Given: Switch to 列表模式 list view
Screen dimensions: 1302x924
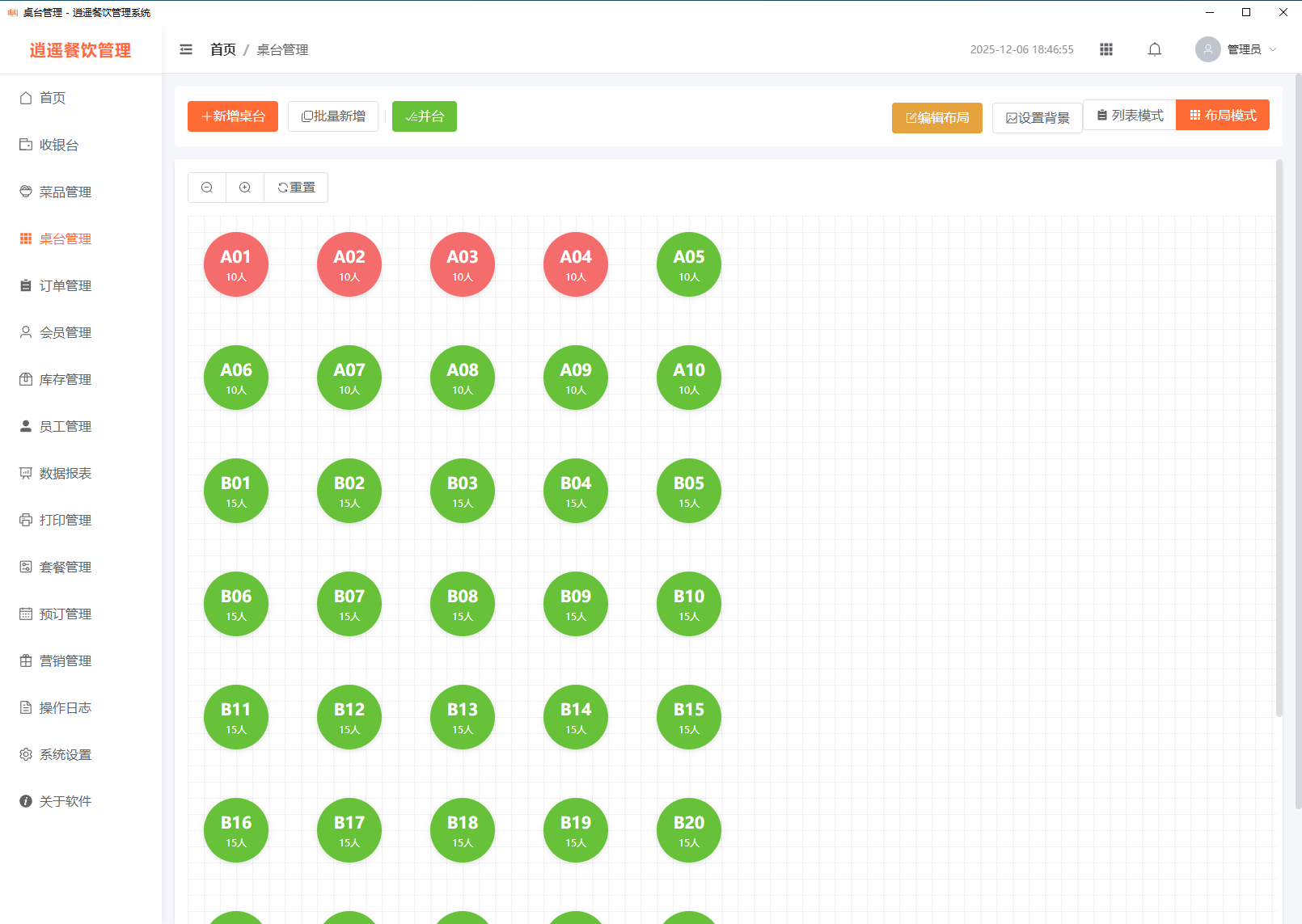Looking at the screenshot, I should 1130,116.
